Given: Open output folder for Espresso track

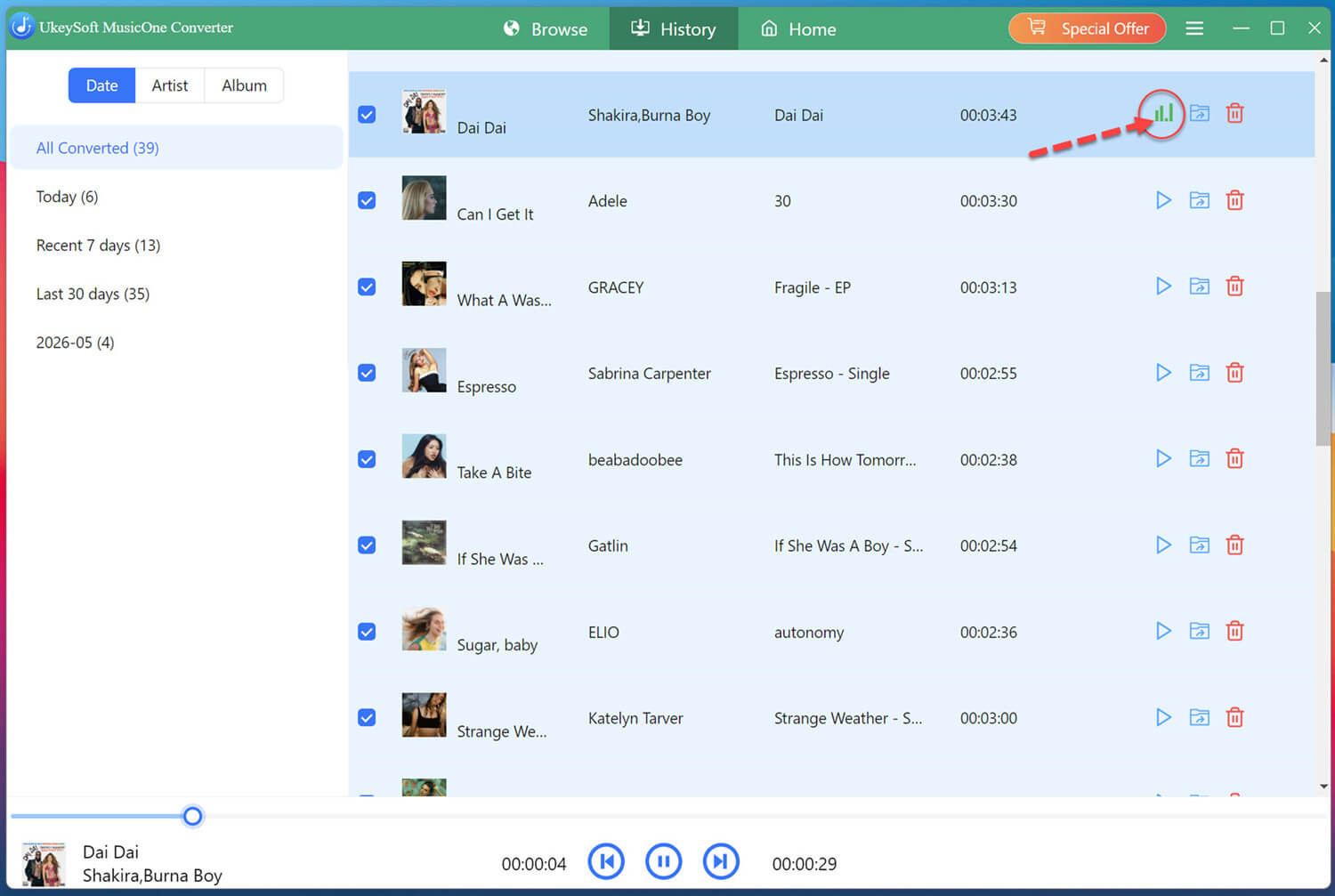Looking at the screenshot, I should [1200, 373].
